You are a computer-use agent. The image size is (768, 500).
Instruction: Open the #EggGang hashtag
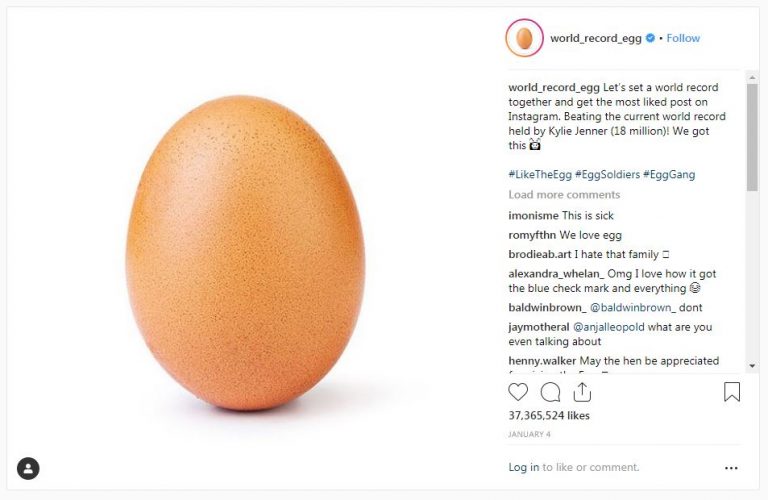coord(670,174)
